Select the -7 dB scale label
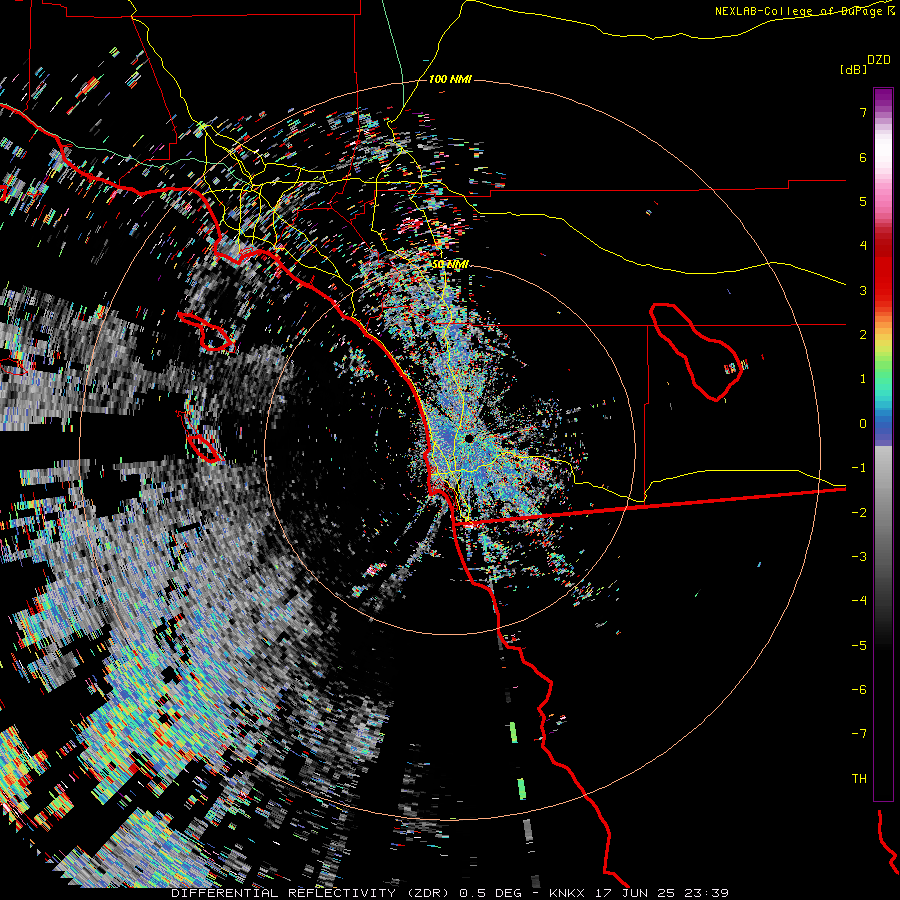Image resolution: width=900 pixels, height=900 pixels. 859,734
